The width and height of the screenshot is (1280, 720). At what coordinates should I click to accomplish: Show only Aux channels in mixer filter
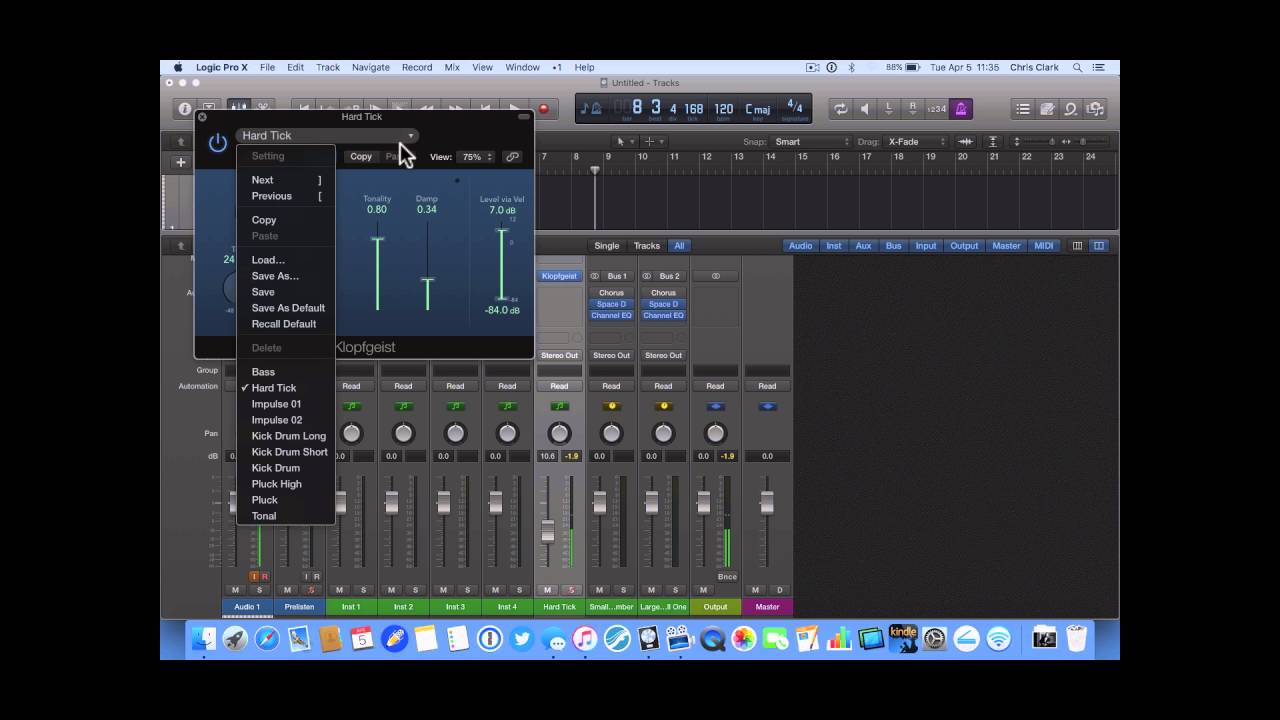[x=863, y=246]
